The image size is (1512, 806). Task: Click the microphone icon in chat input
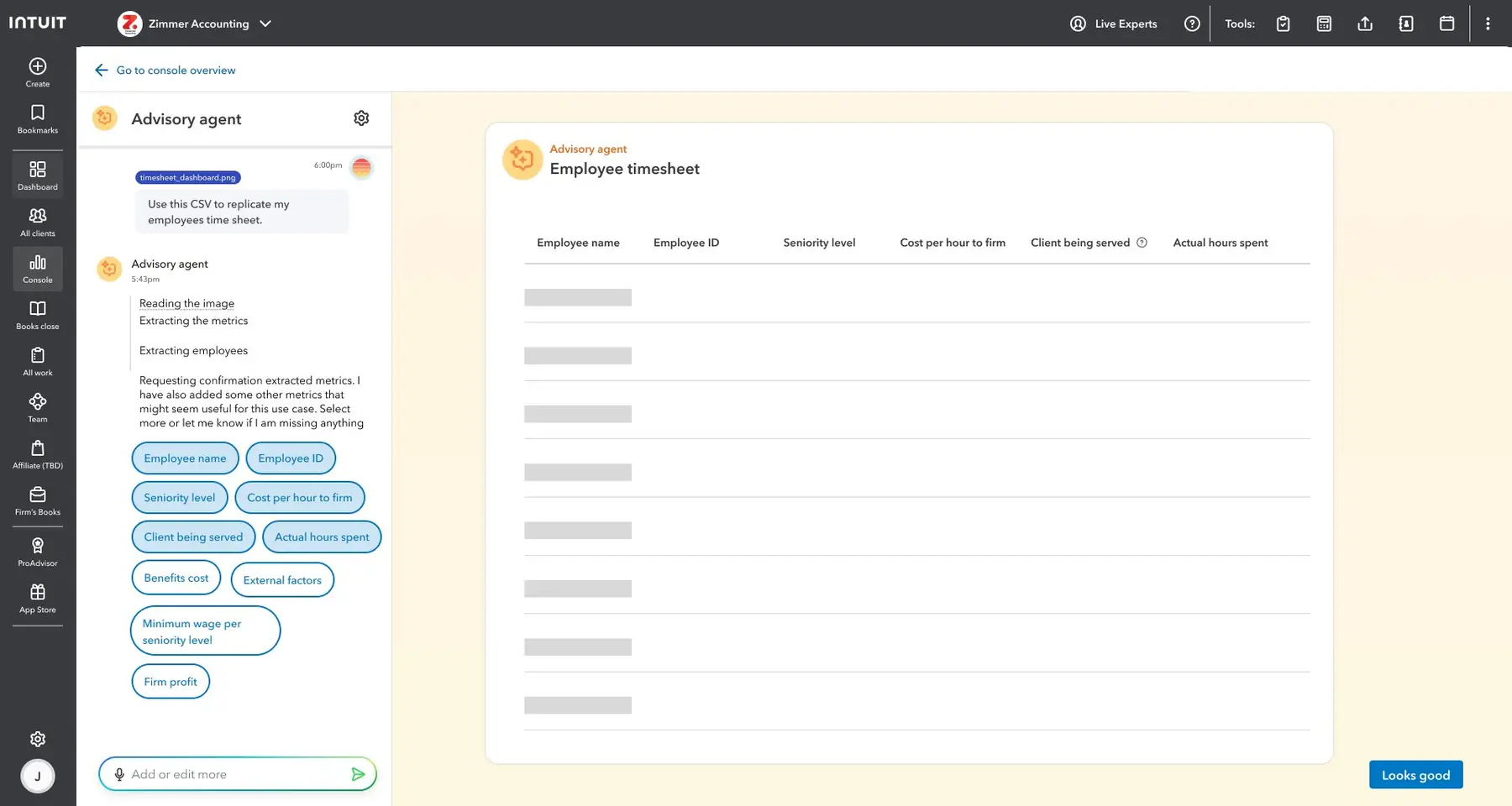[x=119, y=774]
